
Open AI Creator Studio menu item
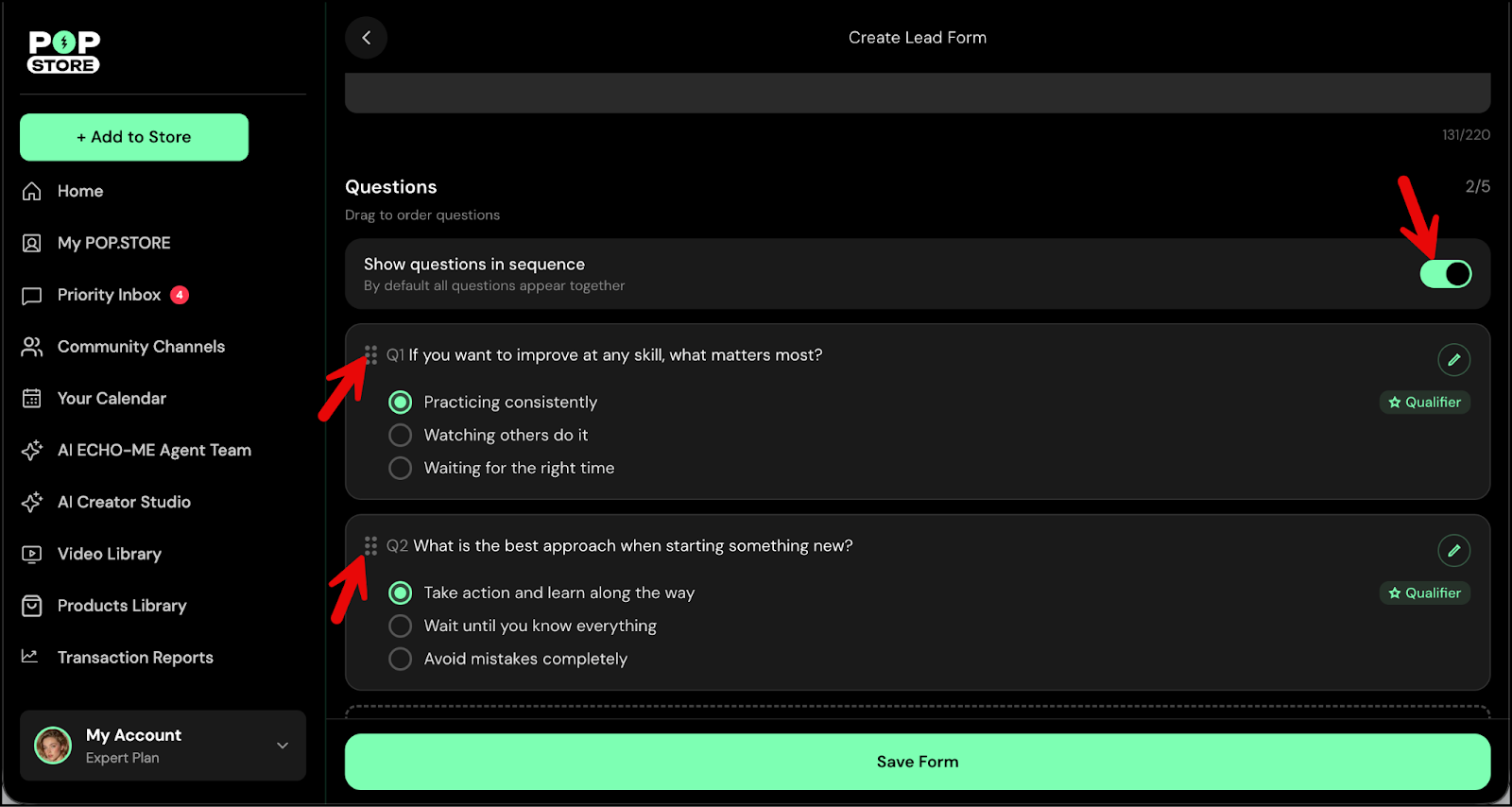coord(124,502)
